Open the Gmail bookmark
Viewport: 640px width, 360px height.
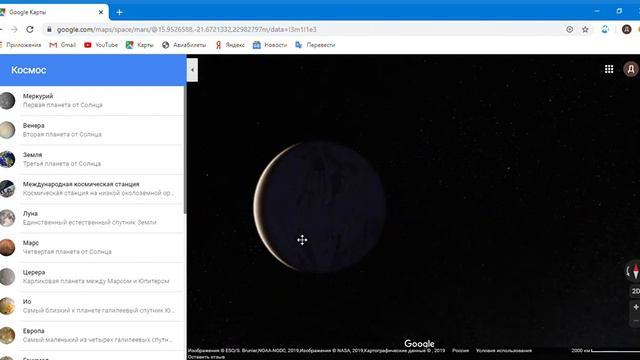(x=62, y=45)
